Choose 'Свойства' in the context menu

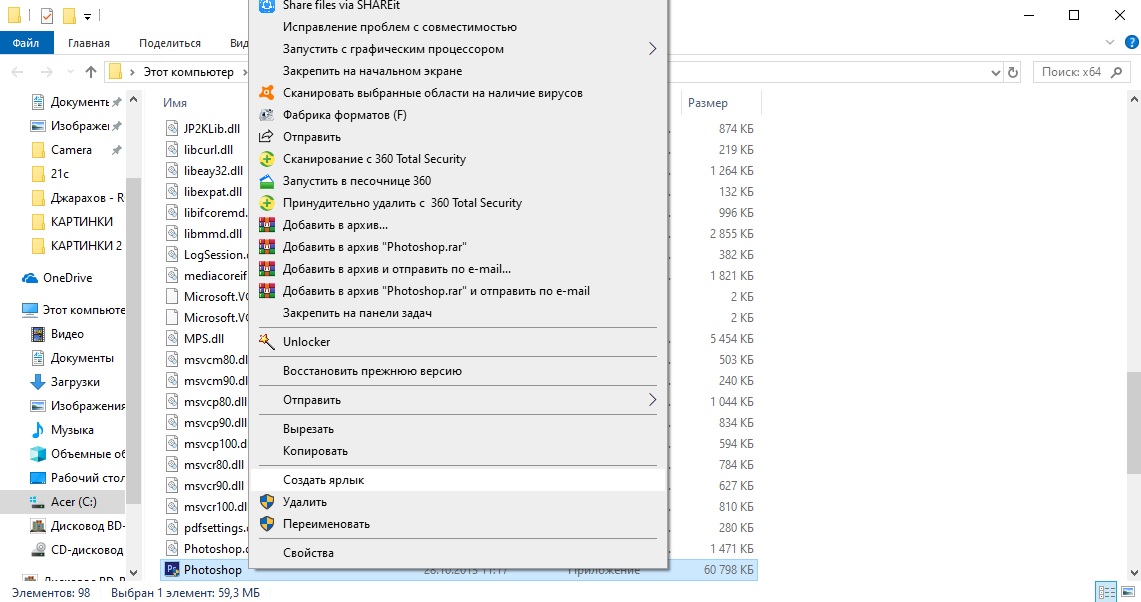pyautogui.click(x=308, y=553)
